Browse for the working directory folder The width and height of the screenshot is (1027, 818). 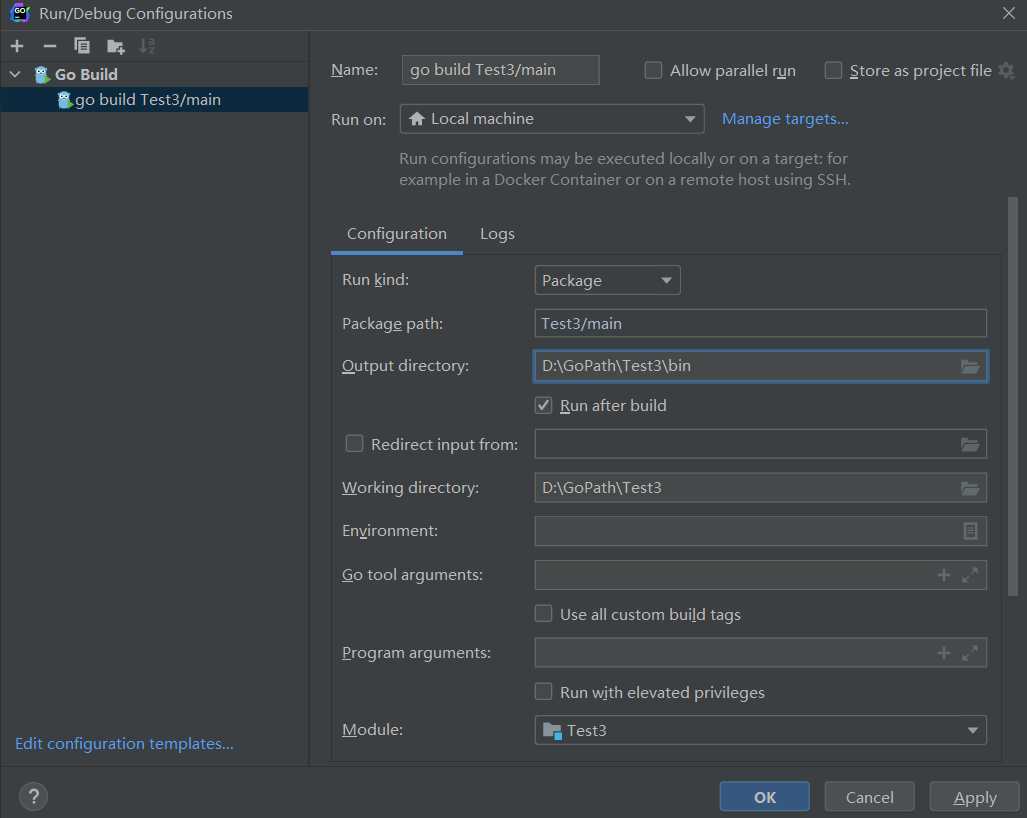[x=969, y=488]
